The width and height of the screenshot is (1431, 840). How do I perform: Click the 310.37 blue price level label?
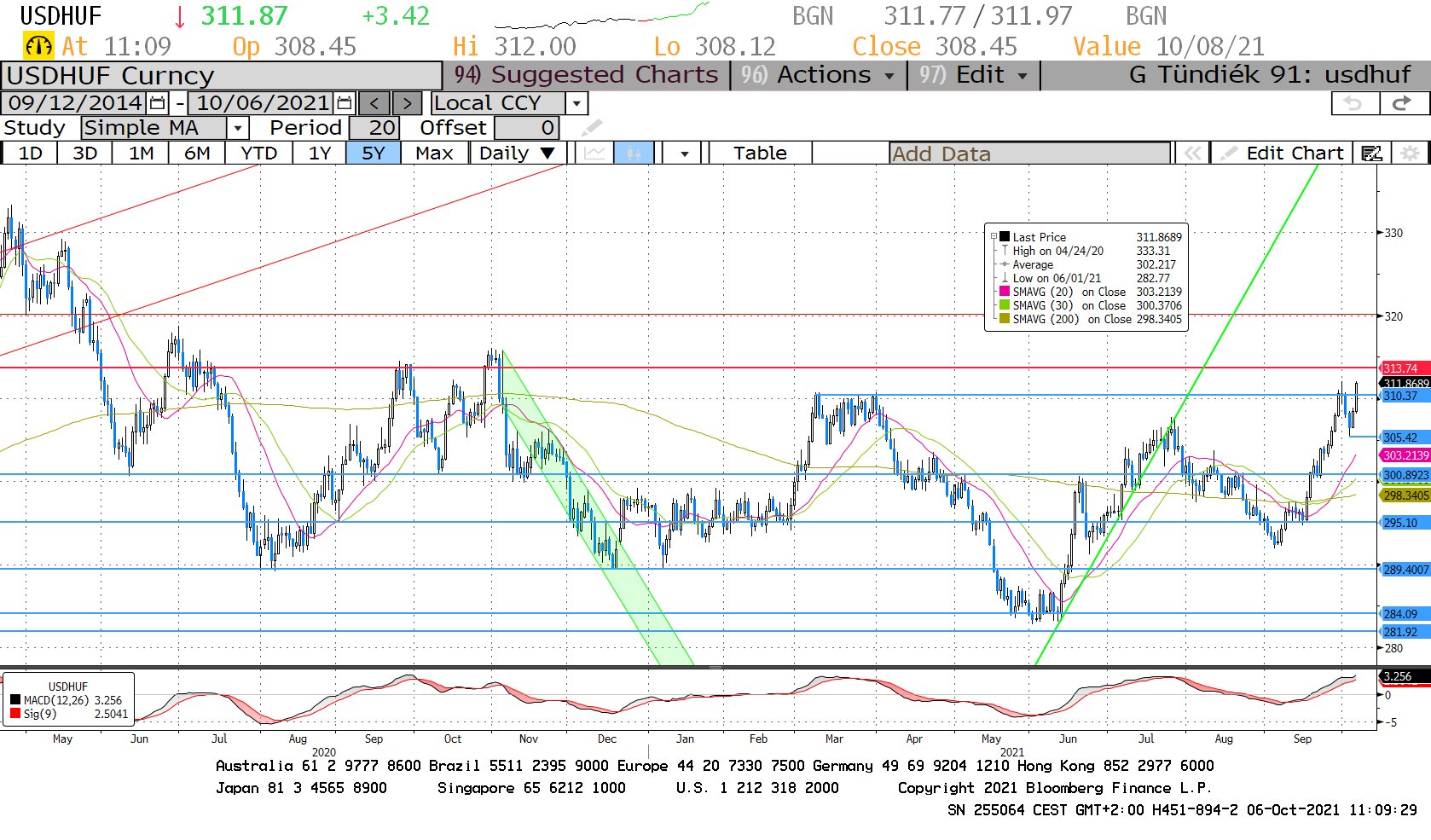point(1404,396)
